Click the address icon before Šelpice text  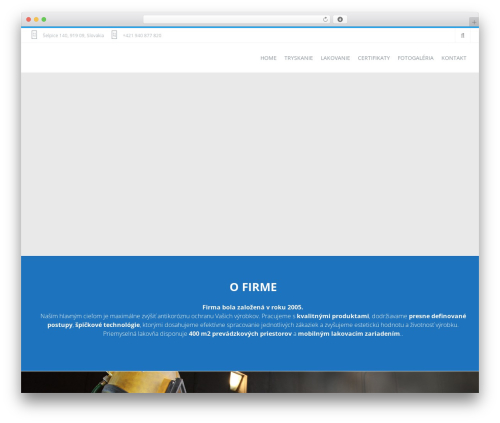(x=34, y=35)
